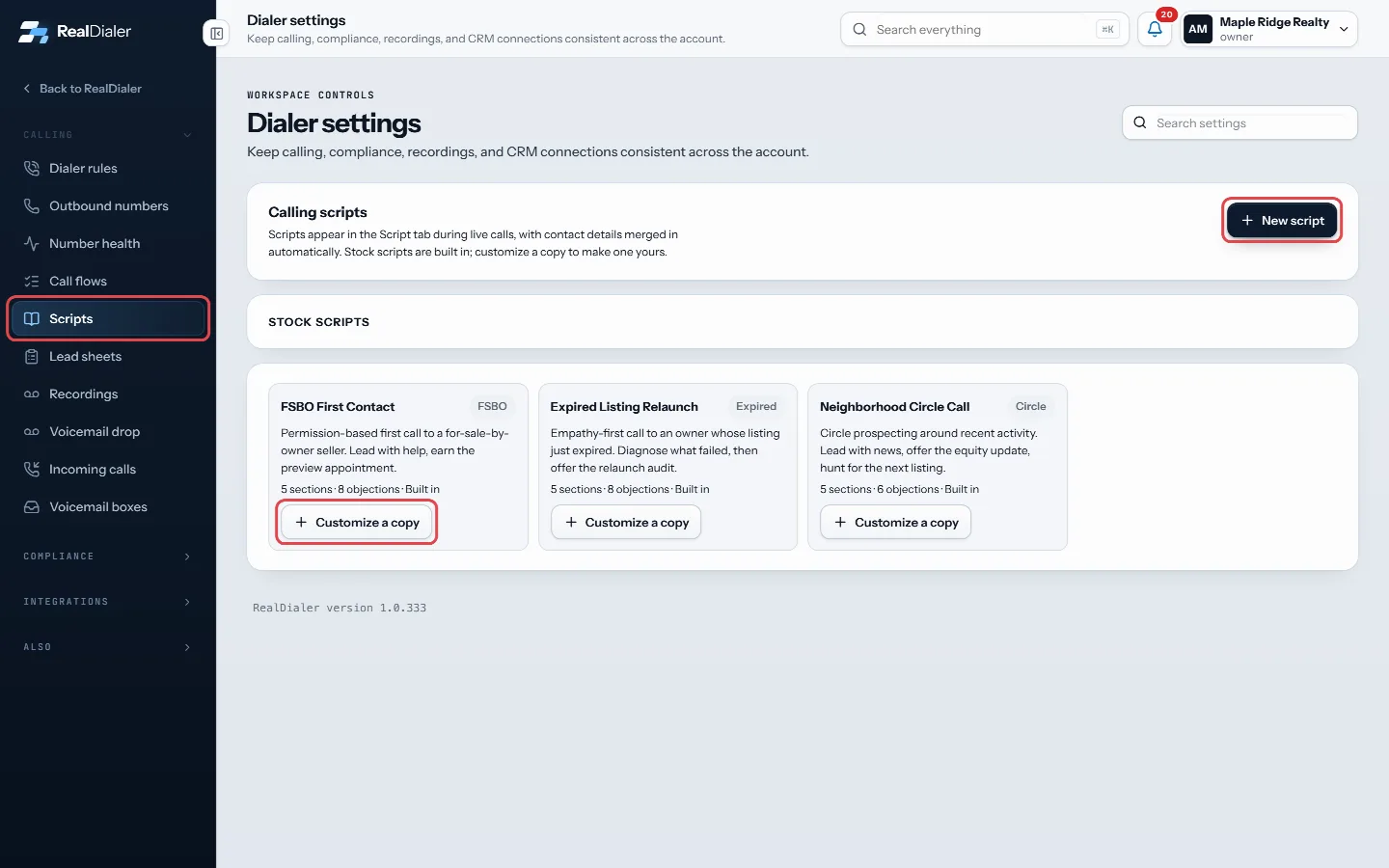Click the AM account avatar
Image resolution: width=1389 pixels, height=868 pixels.
[1198, 29]
